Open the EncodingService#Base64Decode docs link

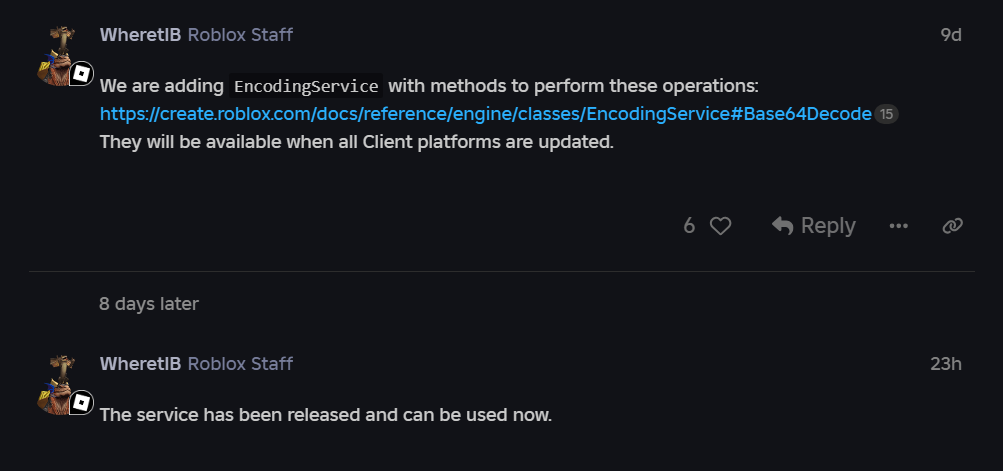[x=485, y=114]
